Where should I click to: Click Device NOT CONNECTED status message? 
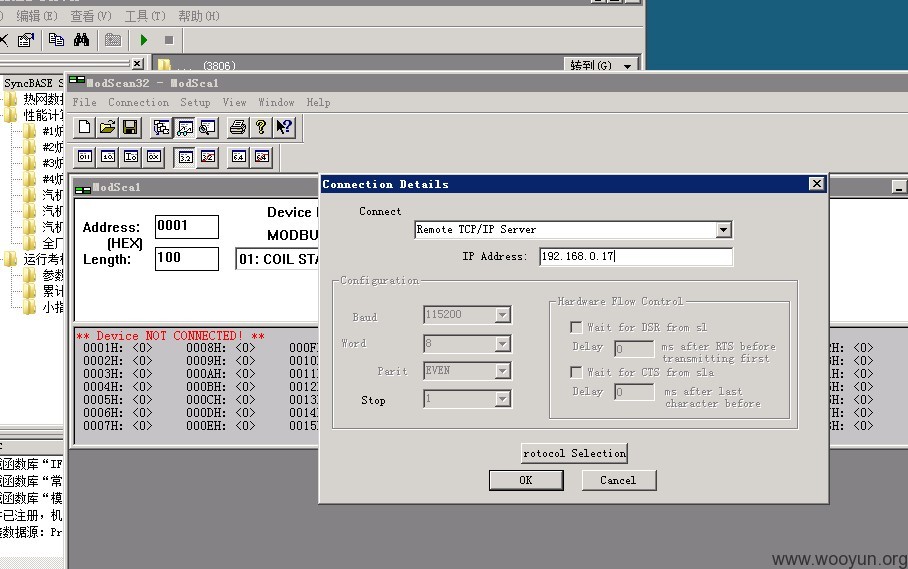click(171, 336)
